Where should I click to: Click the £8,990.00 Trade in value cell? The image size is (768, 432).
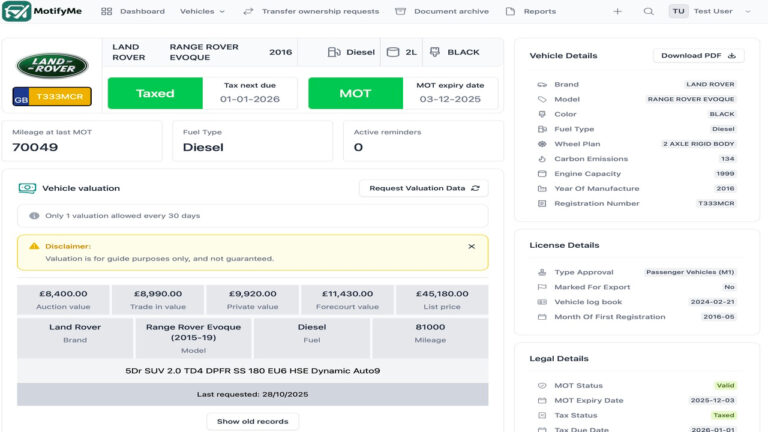(x=158, y=300)
